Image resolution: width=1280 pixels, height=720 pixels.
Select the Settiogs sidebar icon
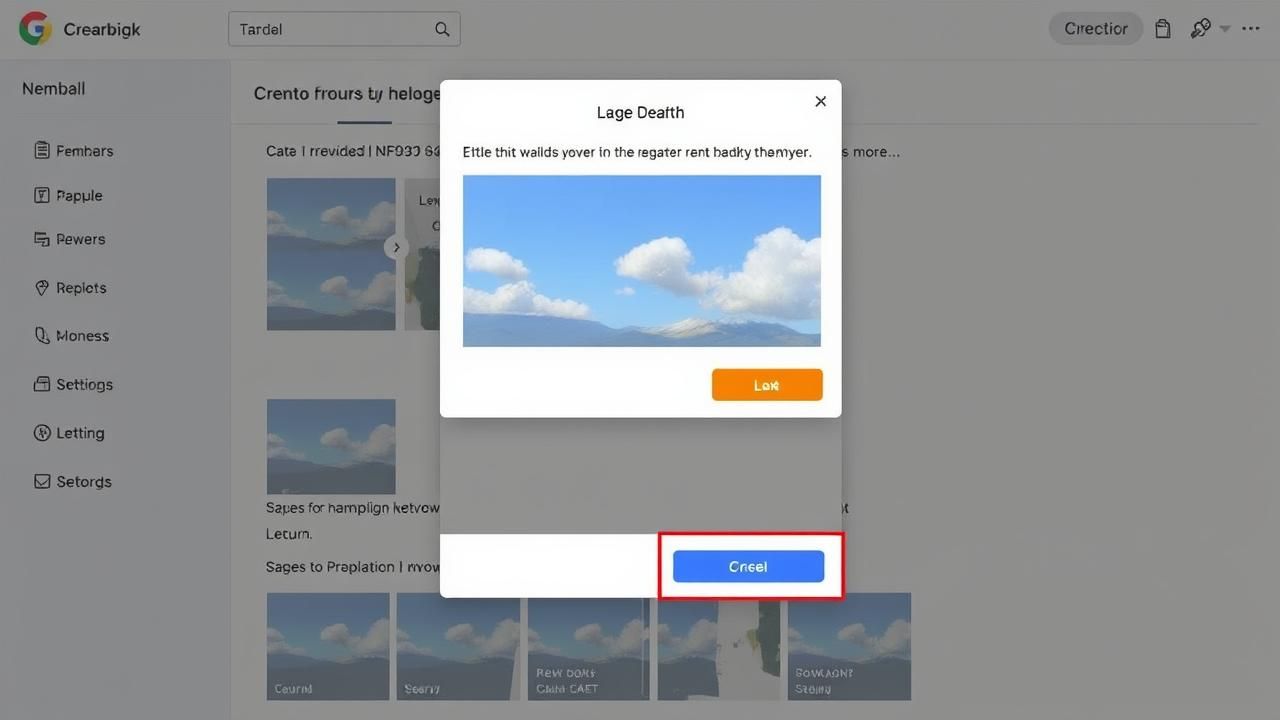(42, 384)
